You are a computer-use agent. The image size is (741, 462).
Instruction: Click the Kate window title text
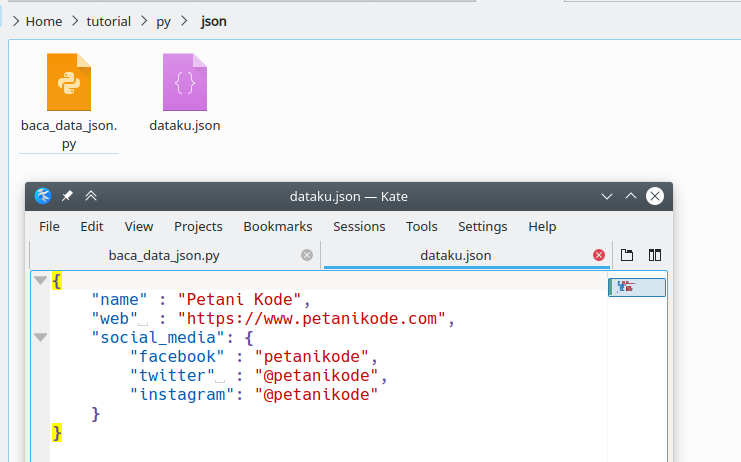pyautogui.click(x=349, y=196)
